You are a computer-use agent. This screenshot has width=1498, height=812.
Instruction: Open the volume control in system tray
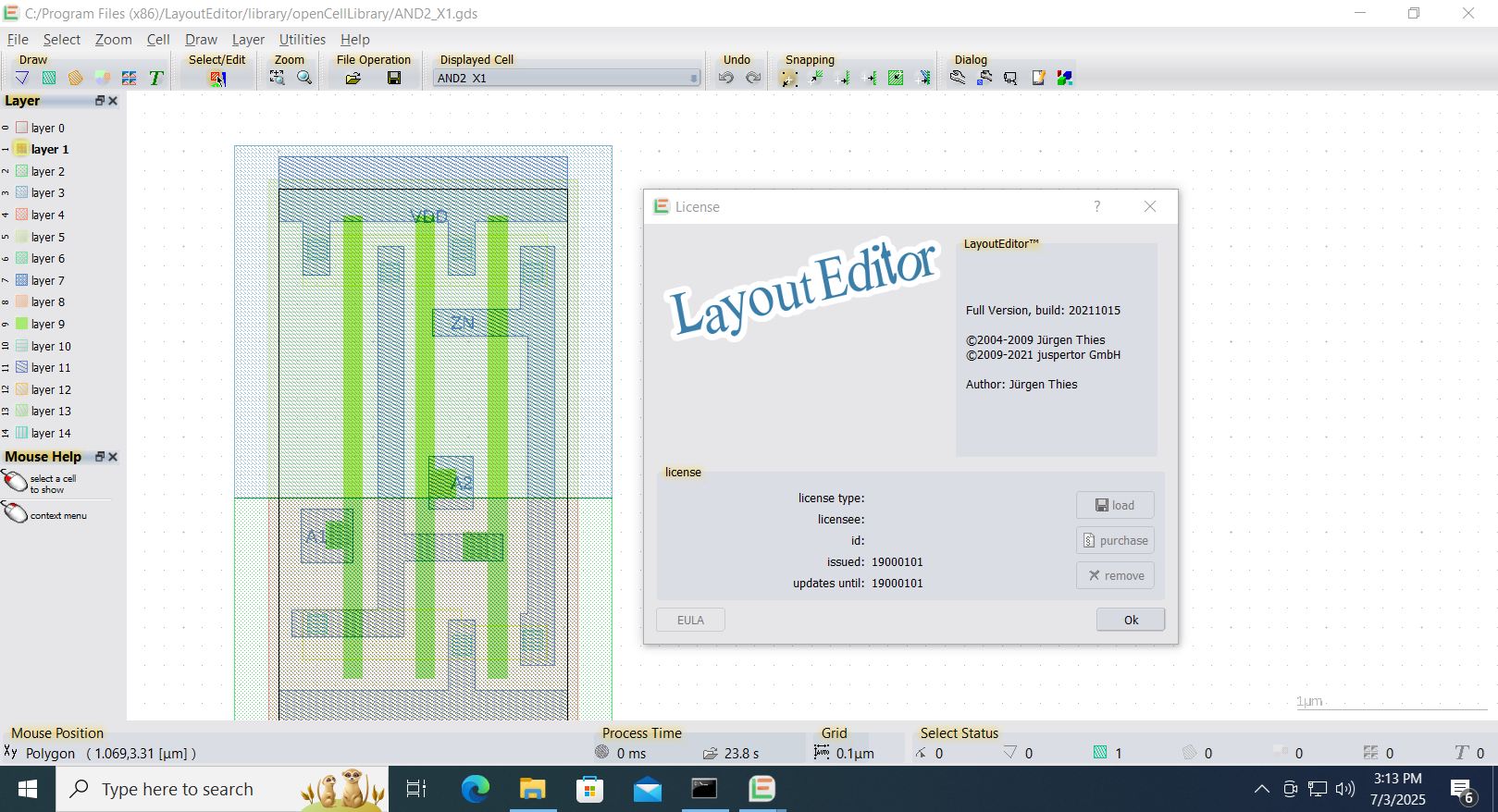(1345, 789)
